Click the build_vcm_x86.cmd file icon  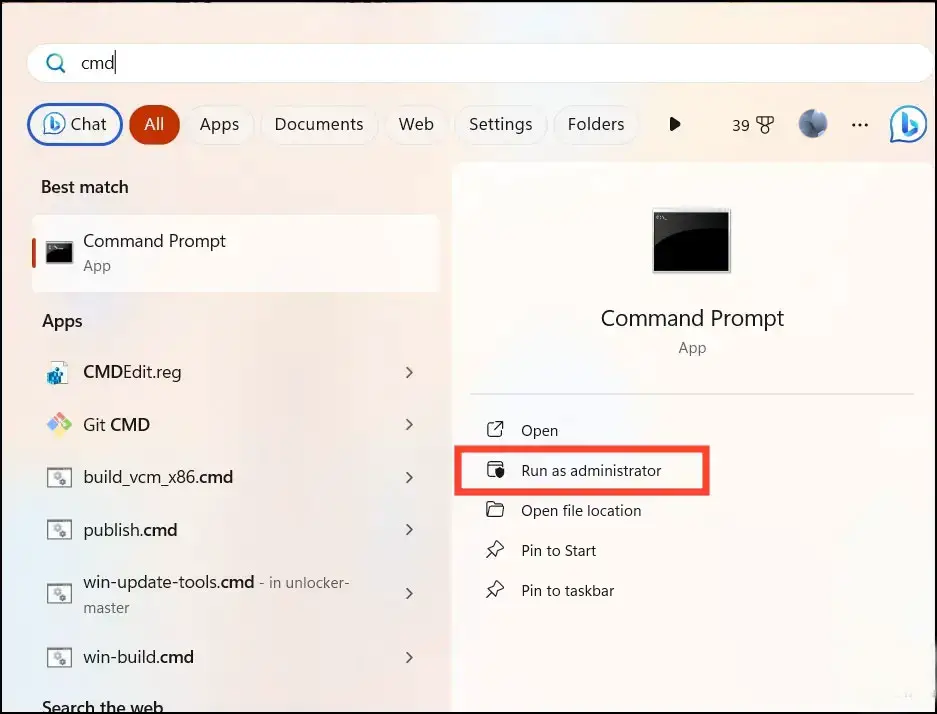click(59, 478)
